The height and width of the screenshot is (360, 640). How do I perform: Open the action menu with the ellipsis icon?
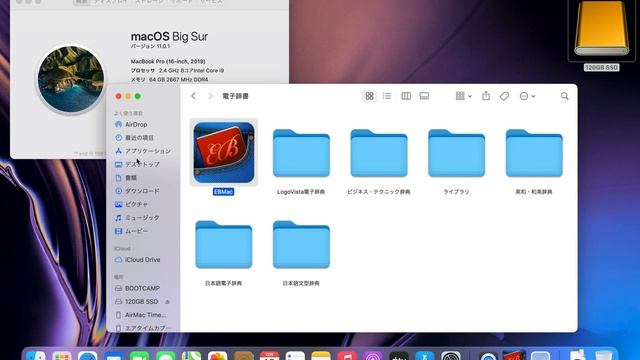coord(527,96)
